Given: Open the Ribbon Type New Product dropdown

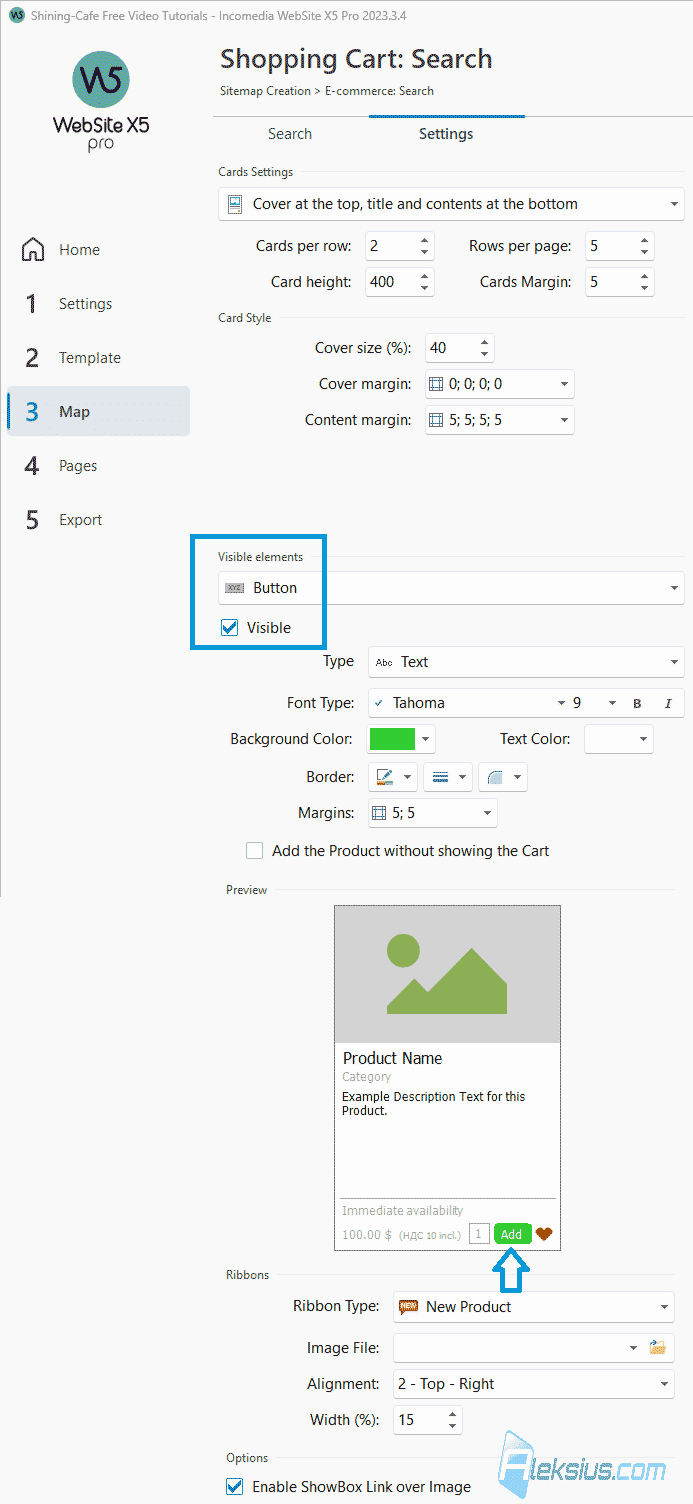Looking at the screenshot, I should click(534, 1306).
